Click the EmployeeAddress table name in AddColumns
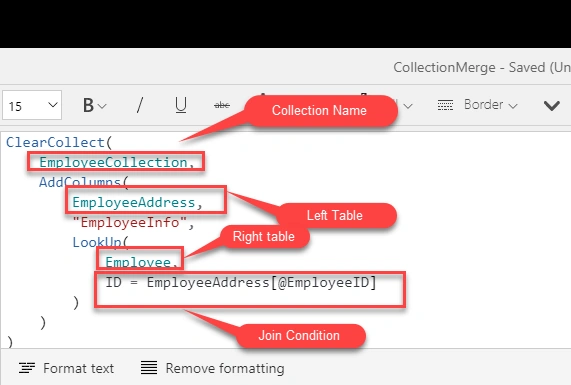 (x=134, y=203)
